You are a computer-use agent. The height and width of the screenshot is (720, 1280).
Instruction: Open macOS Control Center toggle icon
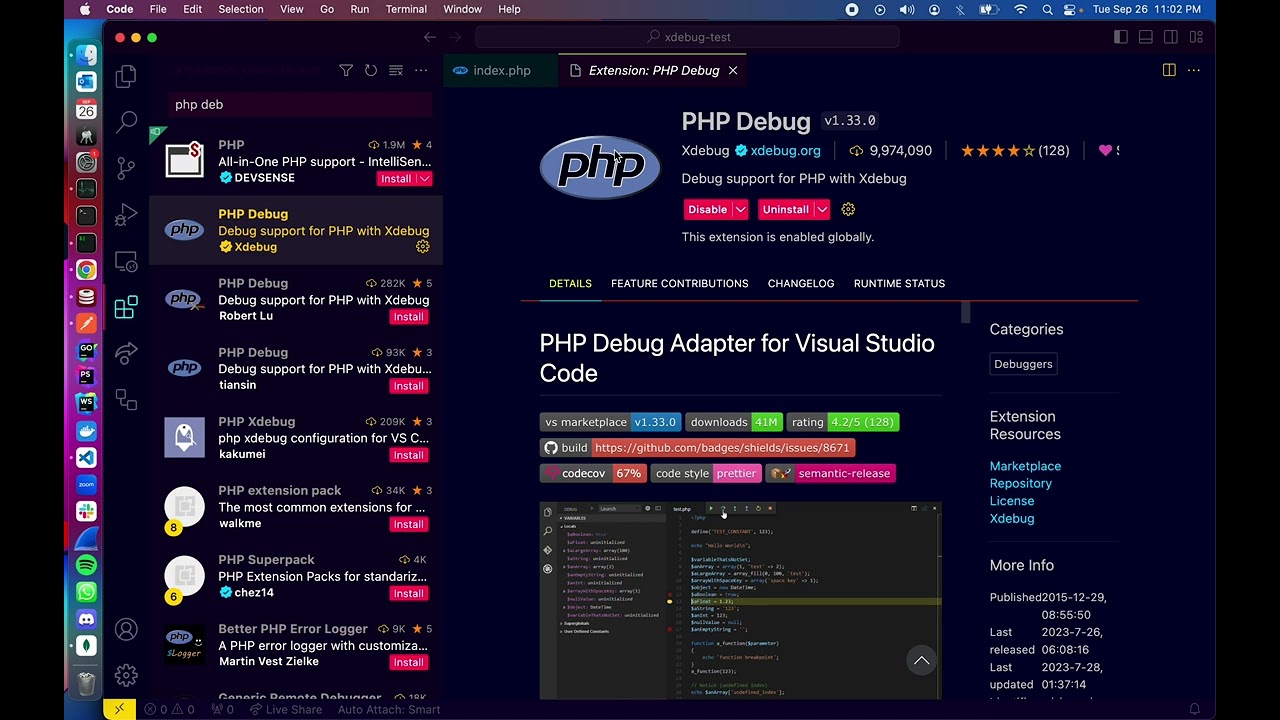(x=1071, y=9)
